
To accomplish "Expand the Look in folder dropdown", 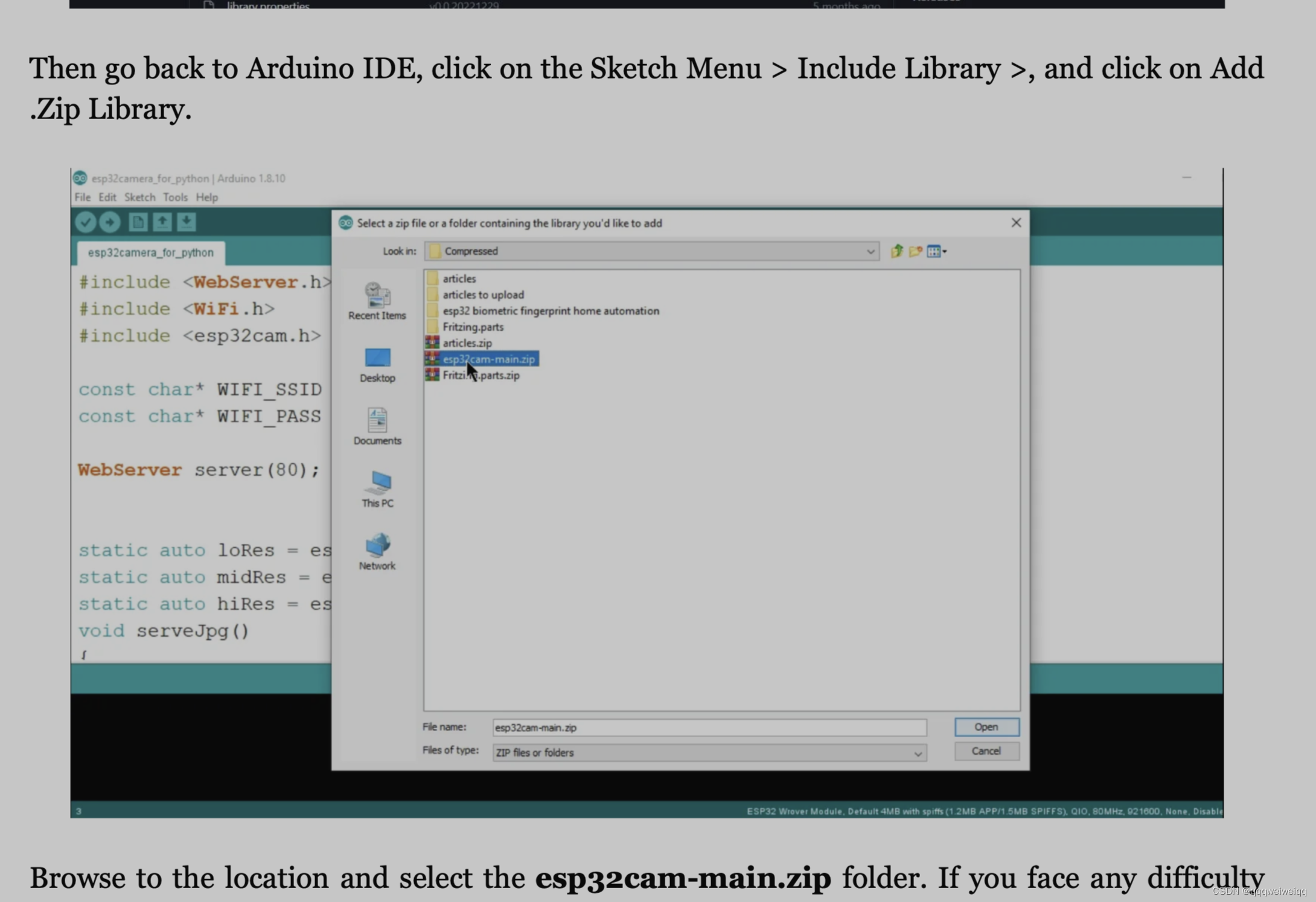I will coord(870,251).
